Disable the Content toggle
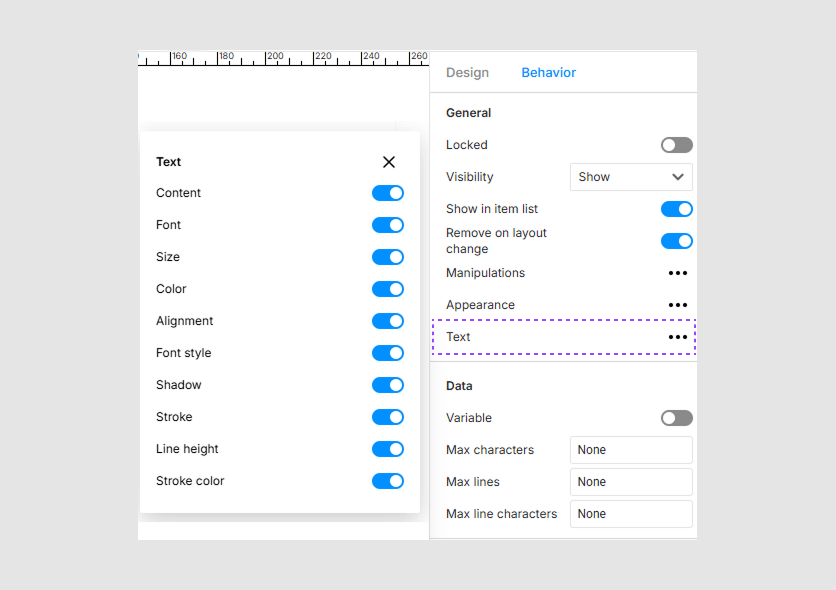This screenshot has height=590, width=836. click(388, 193)
